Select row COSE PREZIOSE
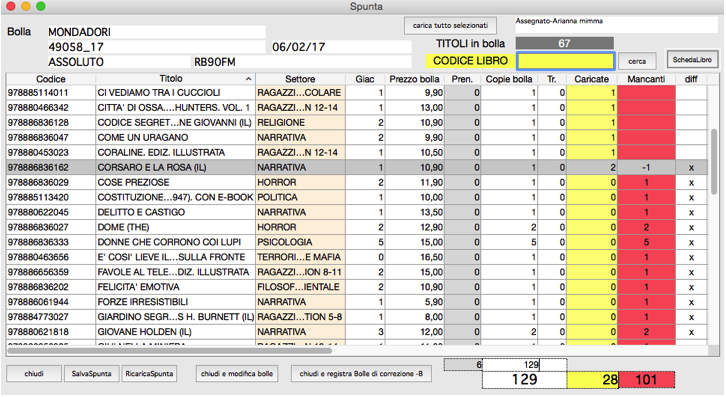Viewport: 726px width, 397px height. tap(357, 183)
